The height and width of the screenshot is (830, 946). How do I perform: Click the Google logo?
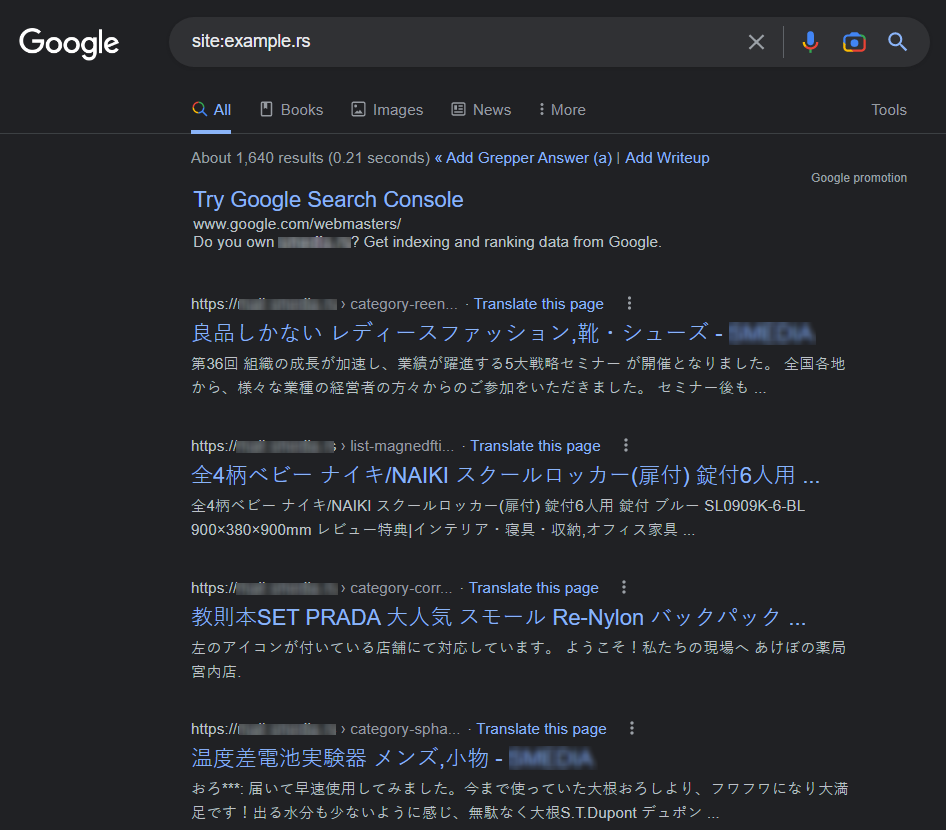point(69,42)
